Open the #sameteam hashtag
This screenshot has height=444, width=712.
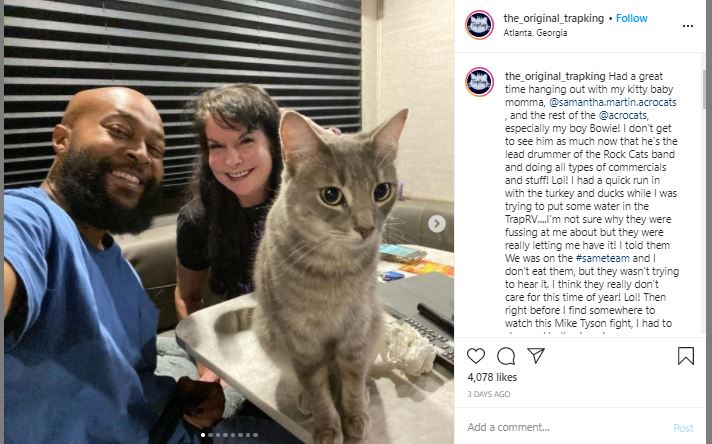[x=603, y=258]
